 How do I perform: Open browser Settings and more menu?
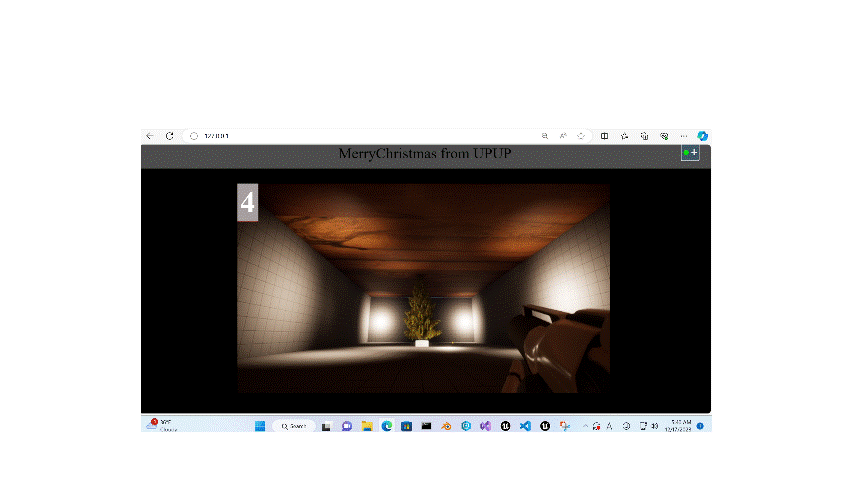684,136
